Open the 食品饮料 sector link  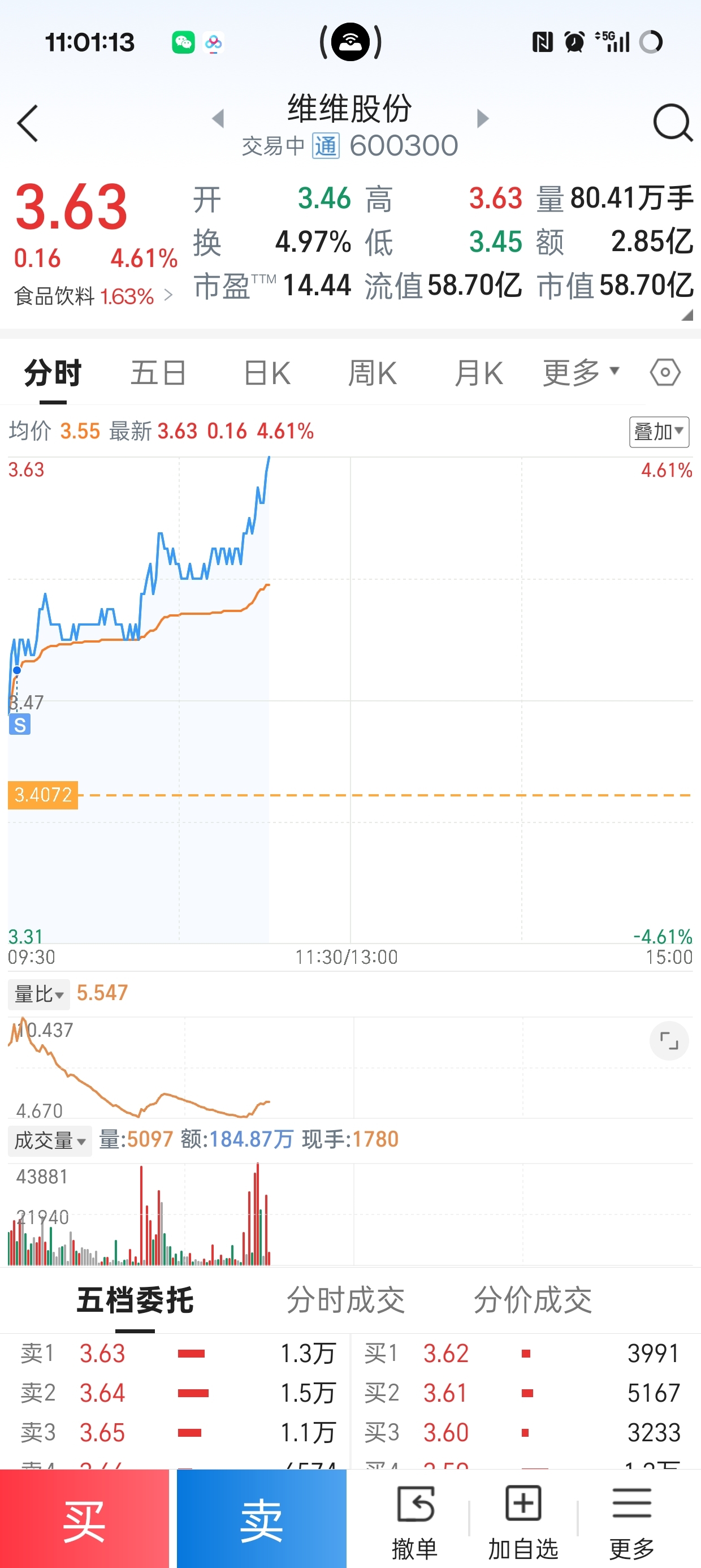94,296
